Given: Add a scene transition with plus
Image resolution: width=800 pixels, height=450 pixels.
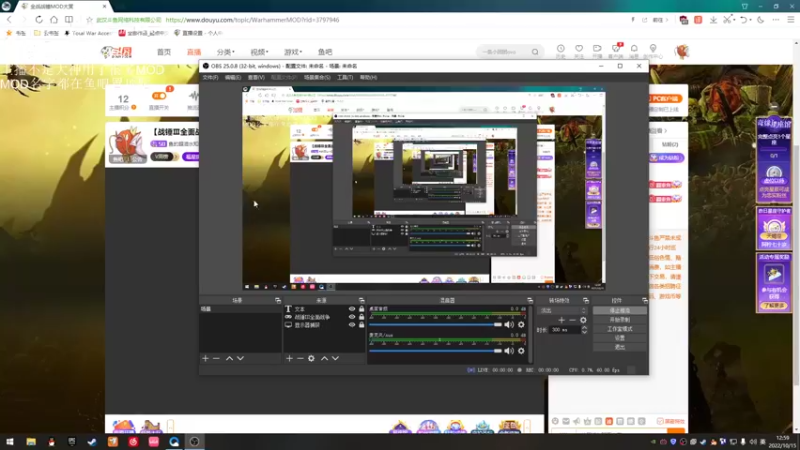Looking at the screenshot, I should pyautogui.click(x=562, y=320).
